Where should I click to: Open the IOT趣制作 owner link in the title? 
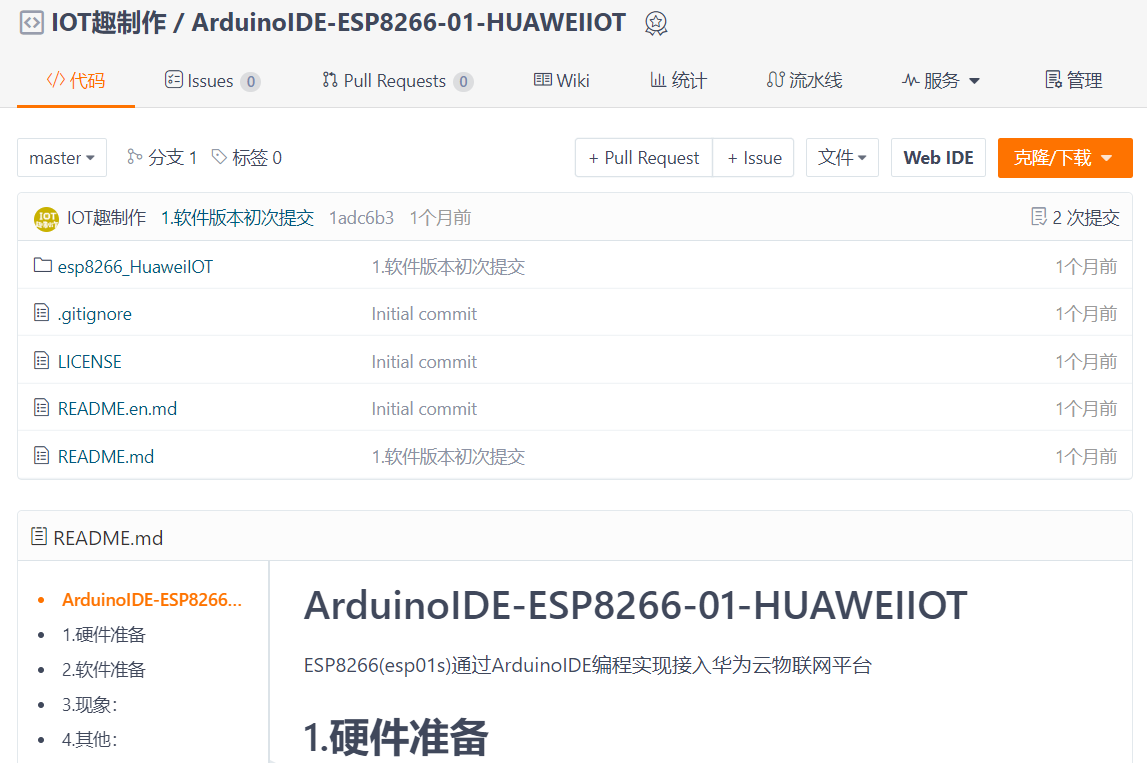pos(108,23)
